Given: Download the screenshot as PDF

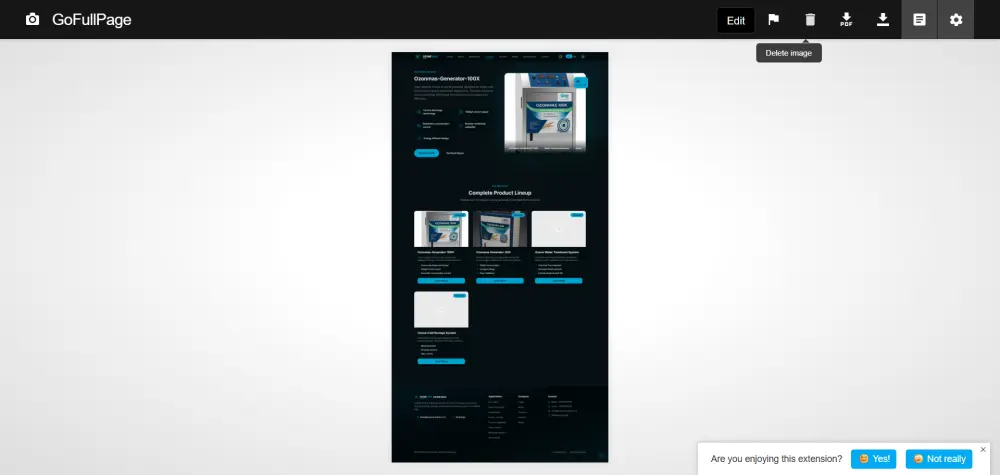Looking at the screenshot, I should 846,20.
